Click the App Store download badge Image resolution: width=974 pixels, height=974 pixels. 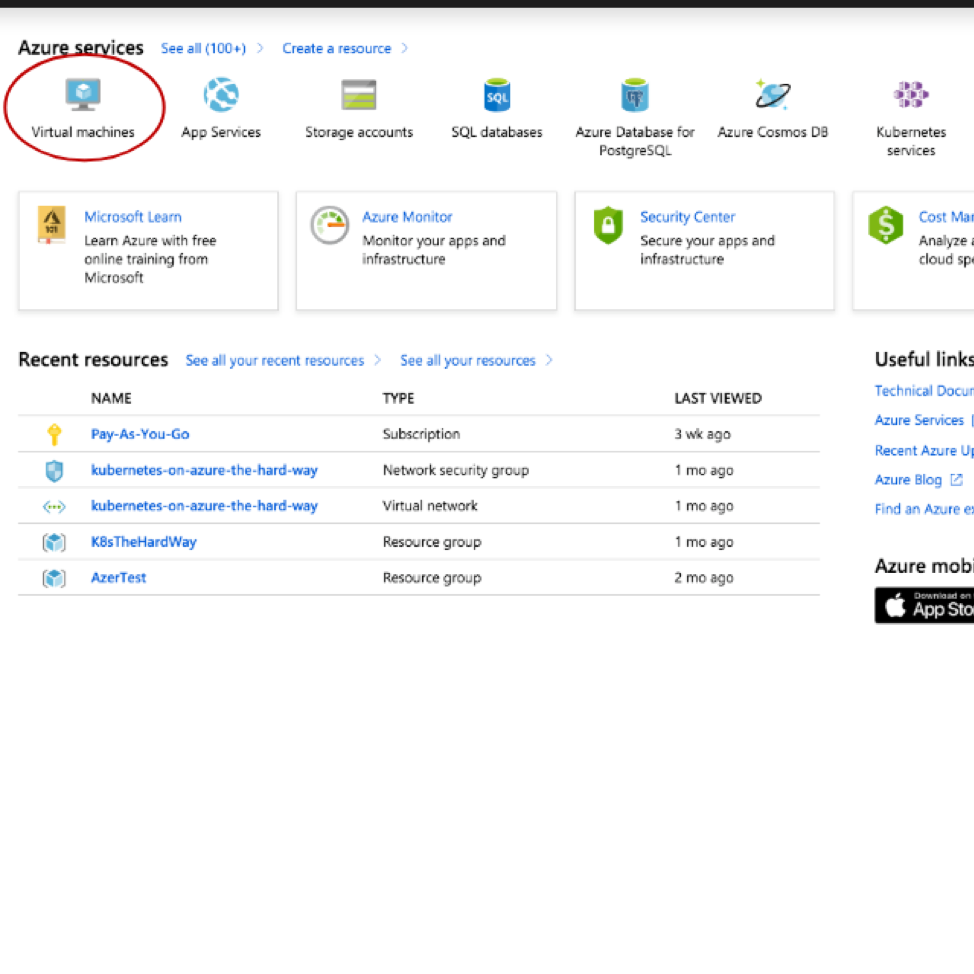click(925, 605)
